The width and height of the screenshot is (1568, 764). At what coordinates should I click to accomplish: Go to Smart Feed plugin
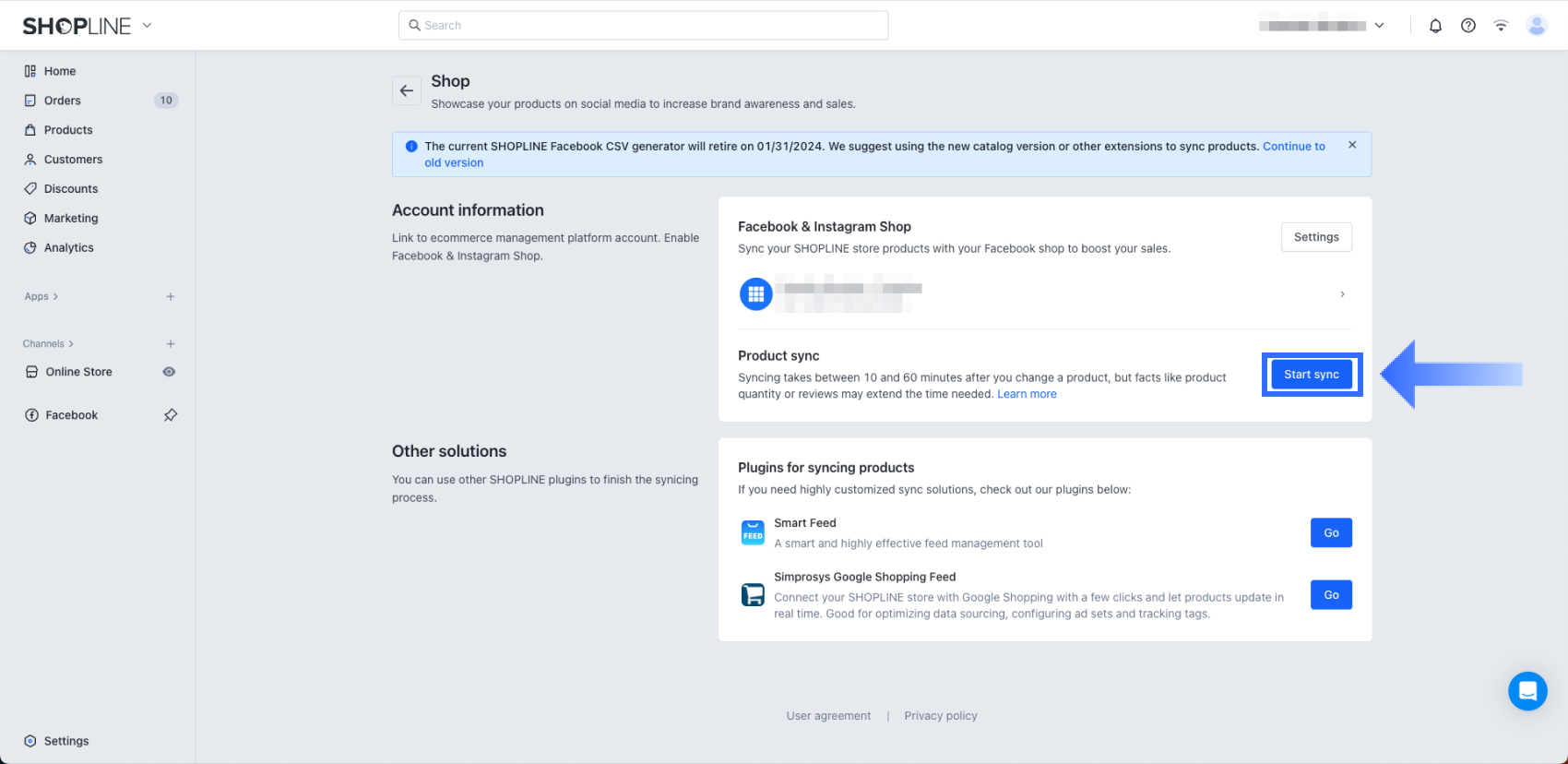coord(1331,532)
